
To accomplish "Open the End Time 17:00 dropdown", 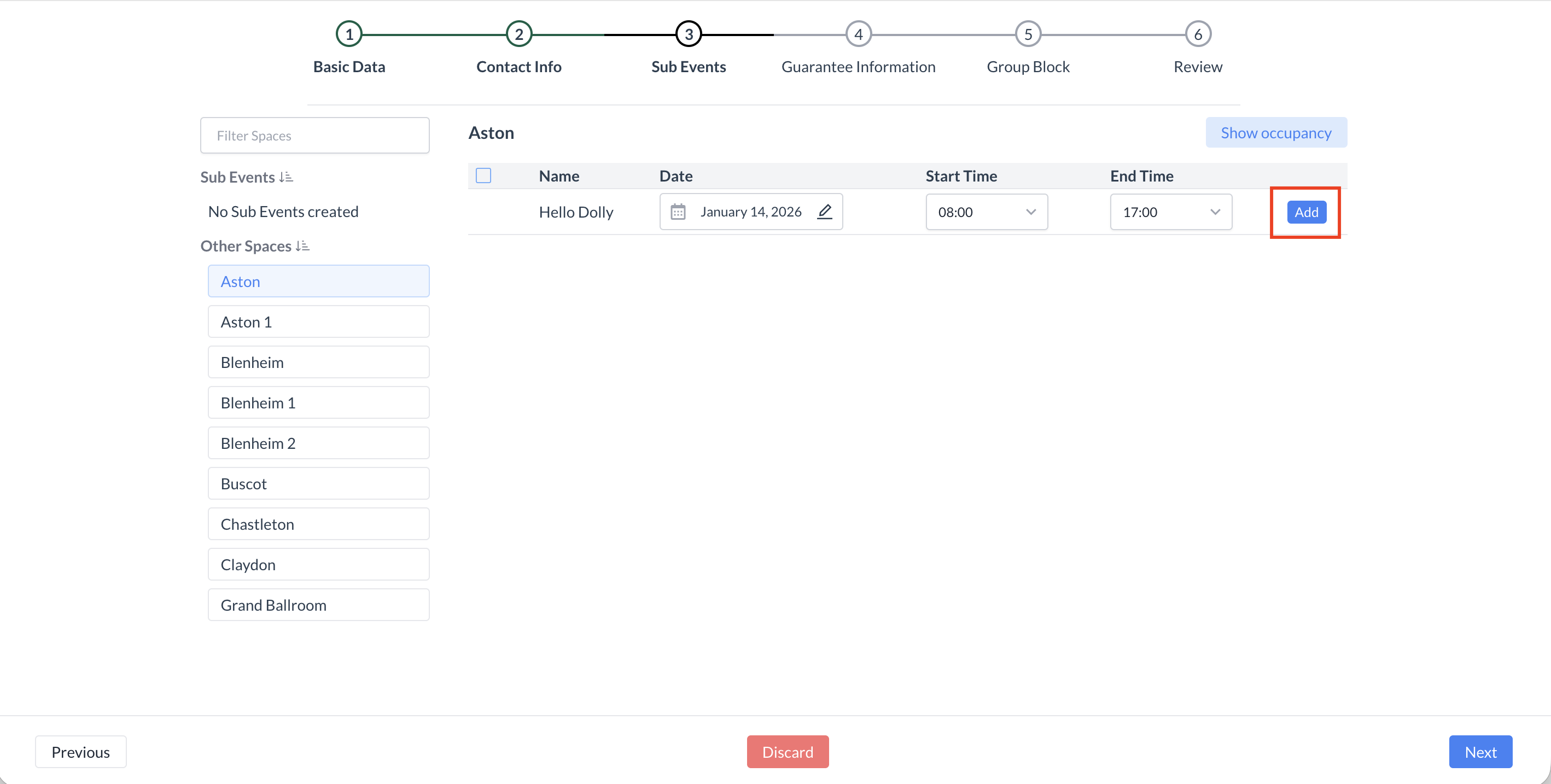I will coord(1170,212).
